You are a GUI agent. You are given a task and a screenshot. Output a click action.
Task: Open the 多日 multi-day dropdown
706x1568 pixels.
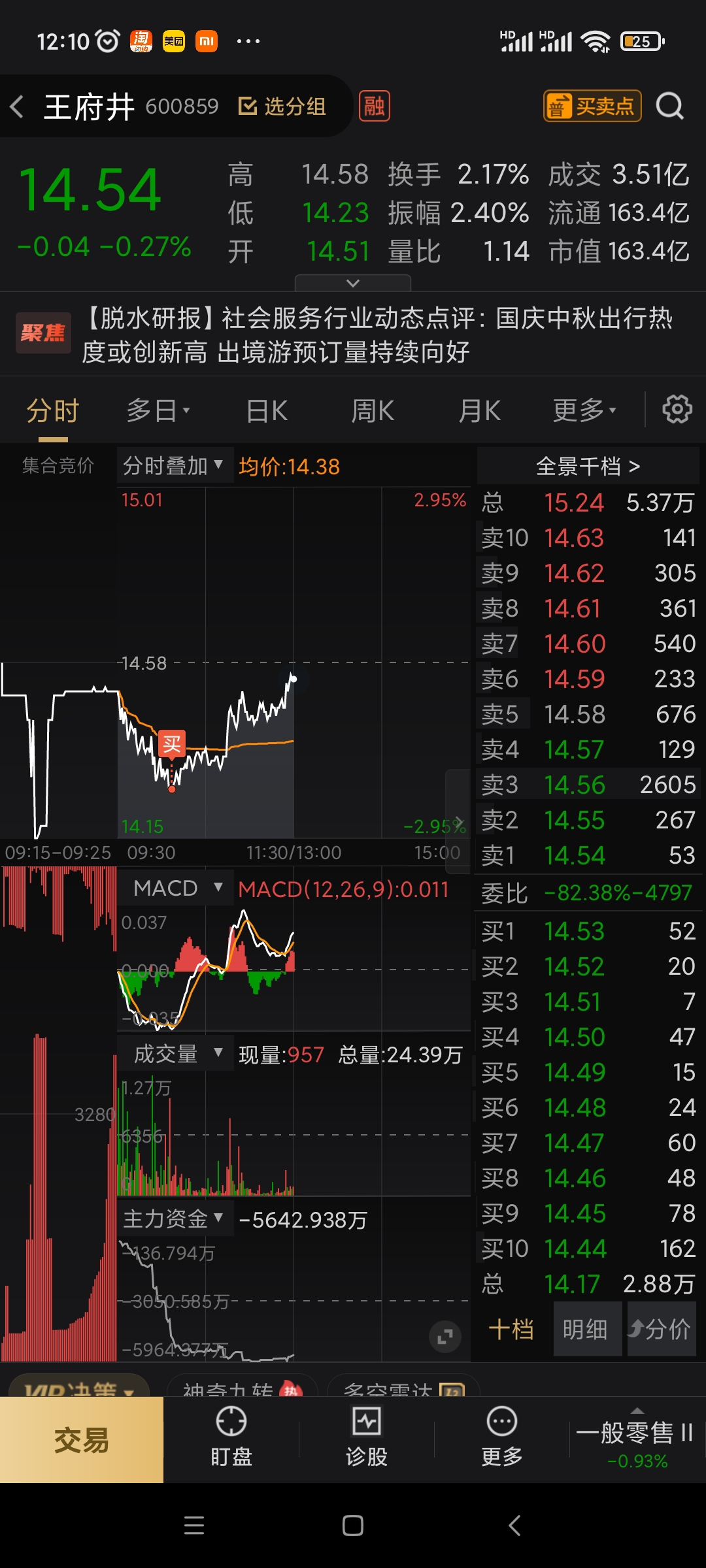[158, 411]
